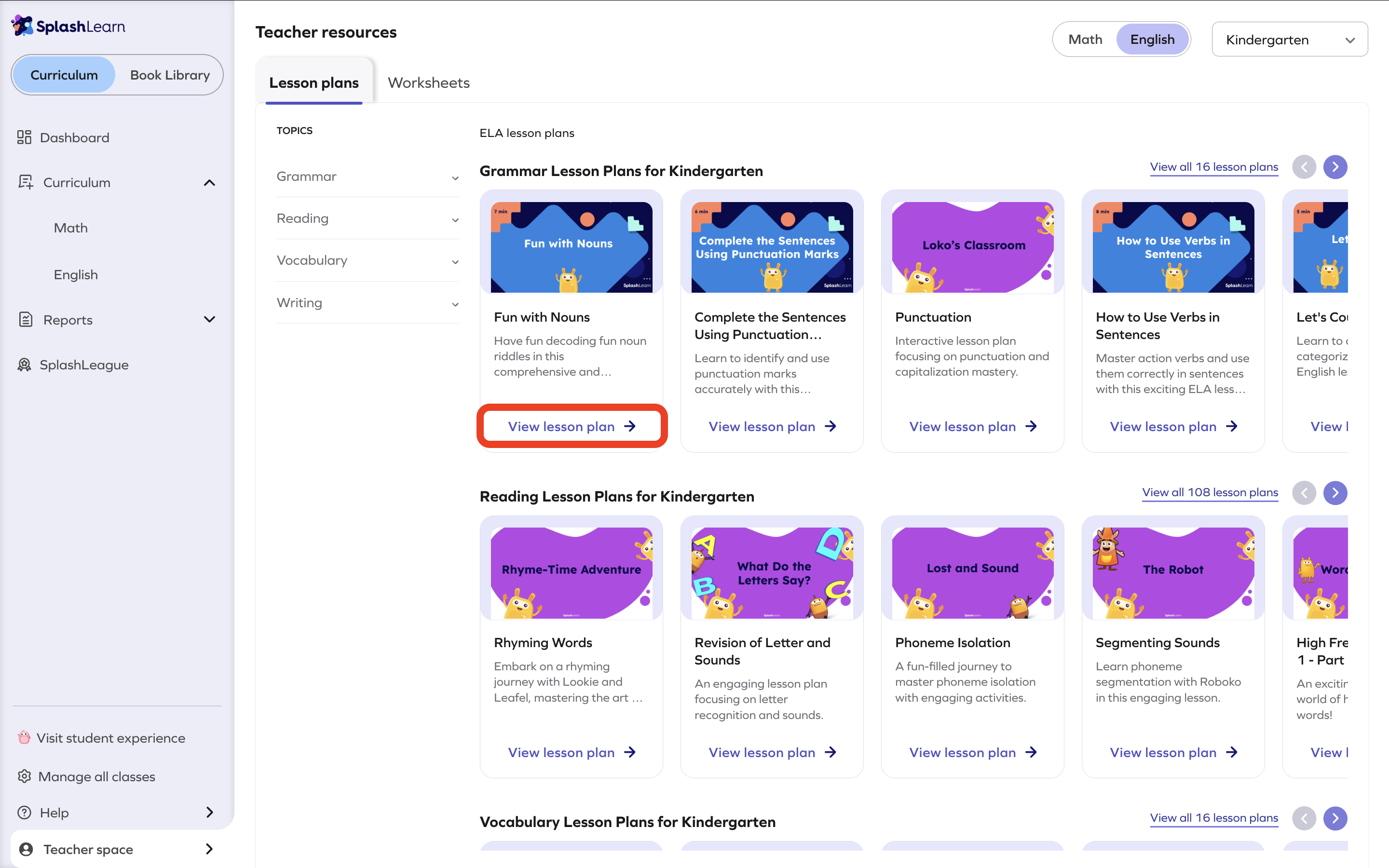
Task: Go to next Grammar lesson plans
Action: 1335,167
